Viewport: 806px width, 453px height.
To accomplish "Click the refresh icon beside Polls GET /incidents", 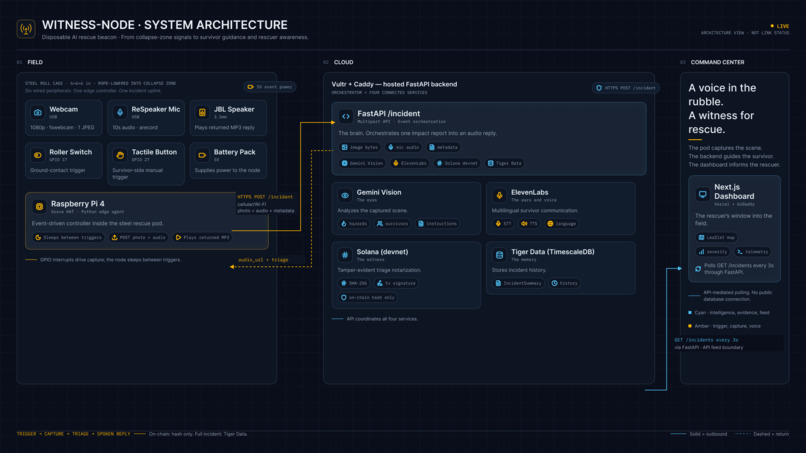I will (x=698, y=269).
